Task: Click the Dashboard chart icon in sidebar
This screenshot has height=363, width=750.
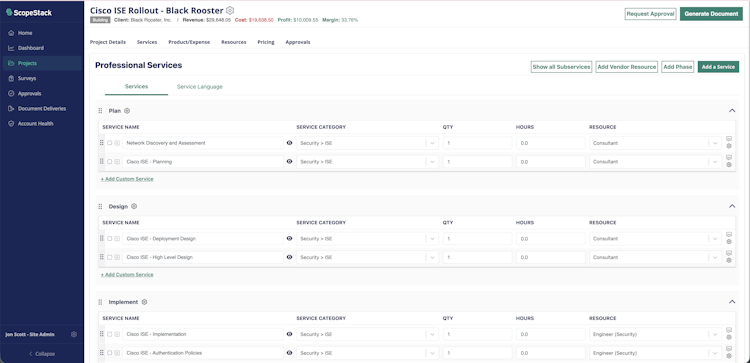Action: (11, 48)
